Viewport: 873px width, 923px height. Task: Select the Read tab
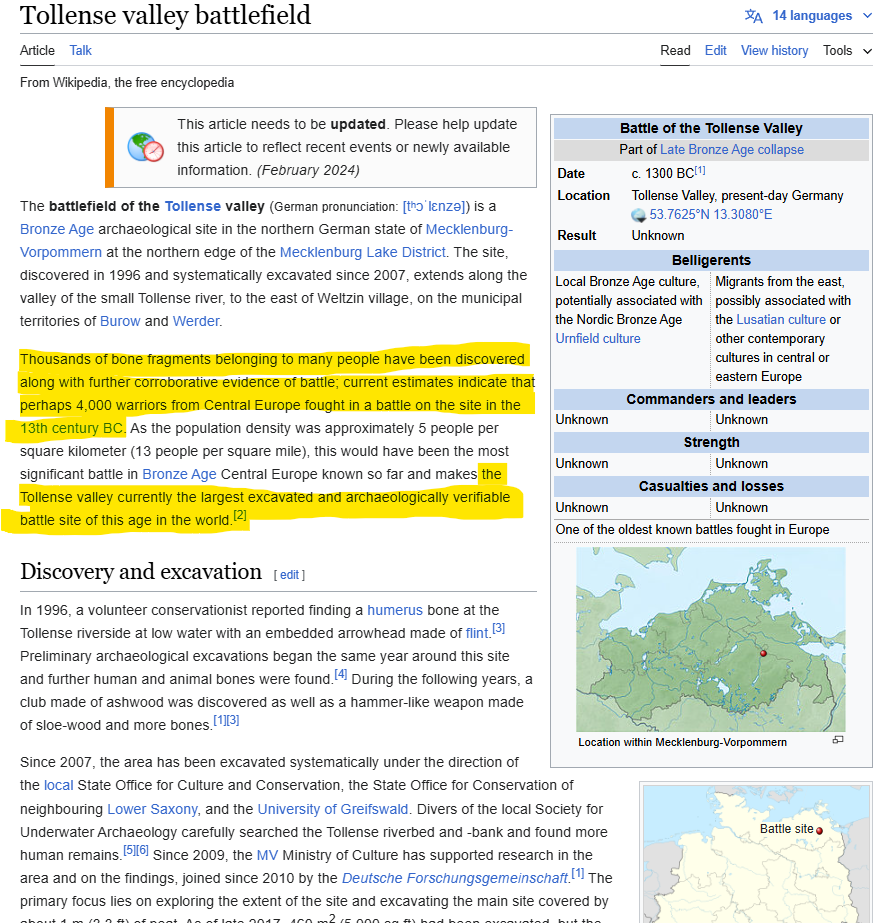click(675, 51)
